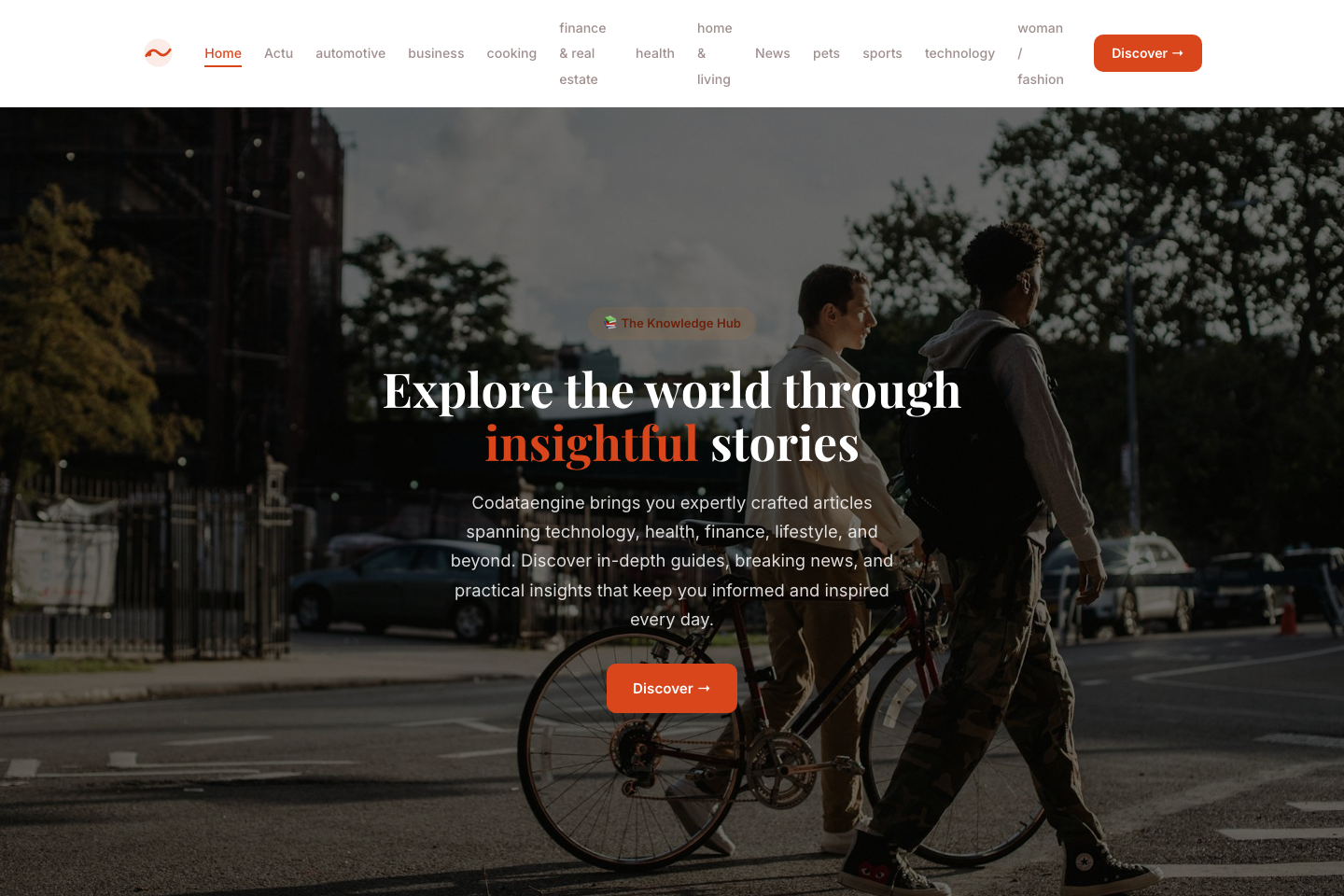Open the pets category

[826, 53]
